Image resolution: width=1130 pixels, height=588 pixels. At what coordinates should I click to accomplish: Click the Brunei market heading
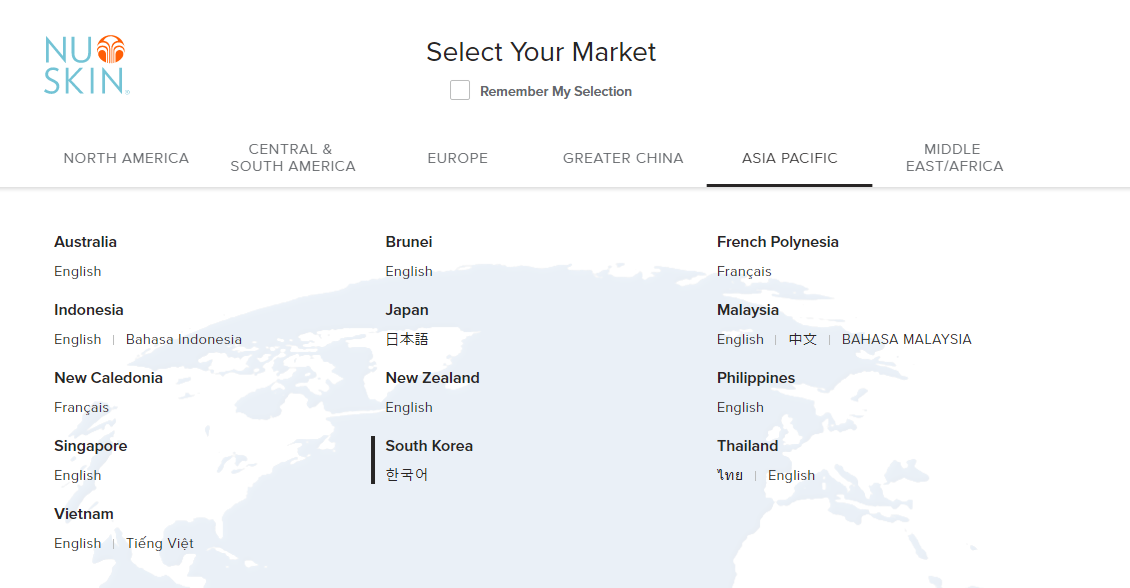(409, 242)
